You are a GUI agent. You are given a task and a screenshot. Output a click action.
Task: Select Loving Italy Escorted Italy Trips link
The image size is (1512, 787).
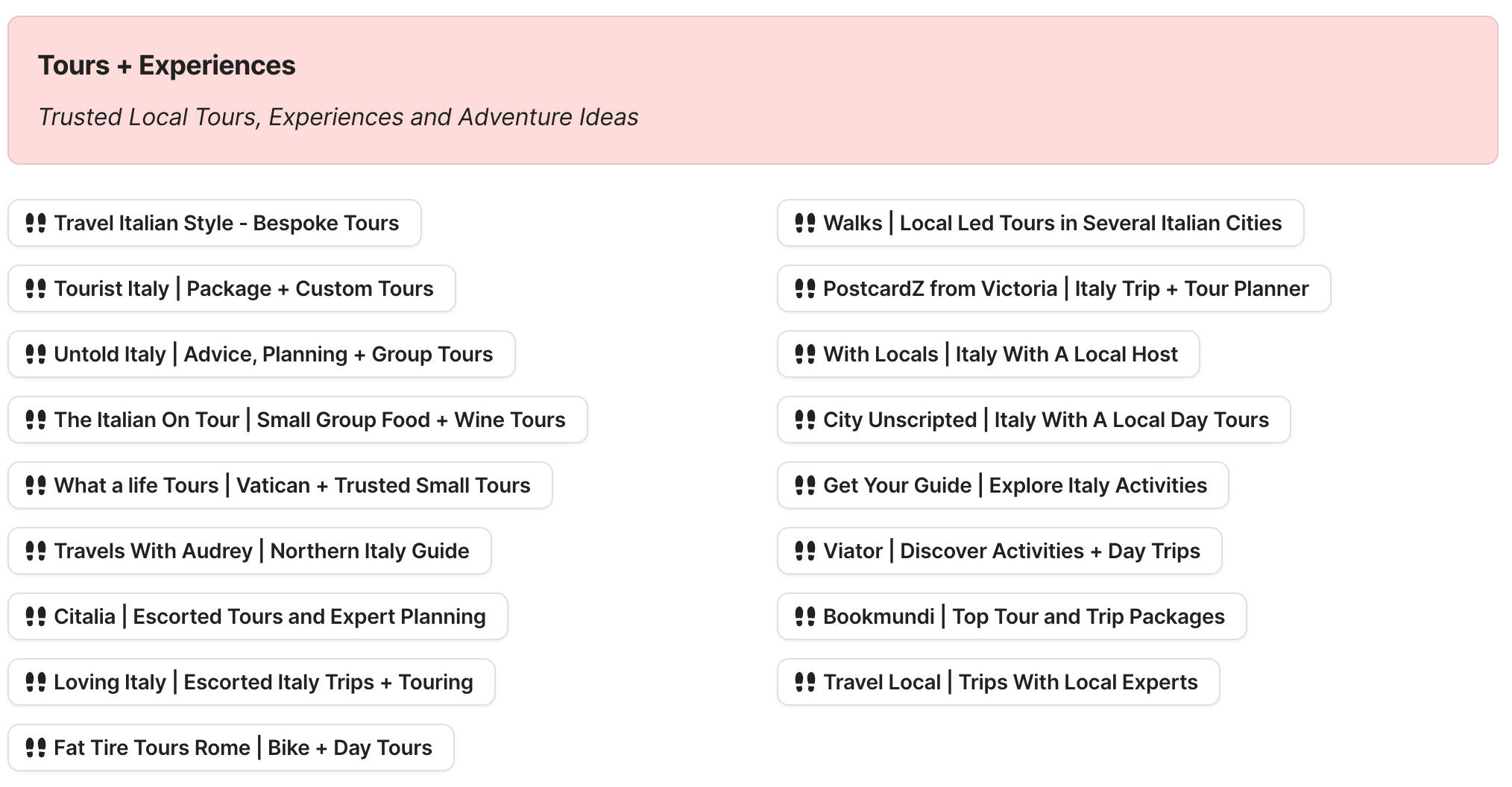(x=263, y=682)
